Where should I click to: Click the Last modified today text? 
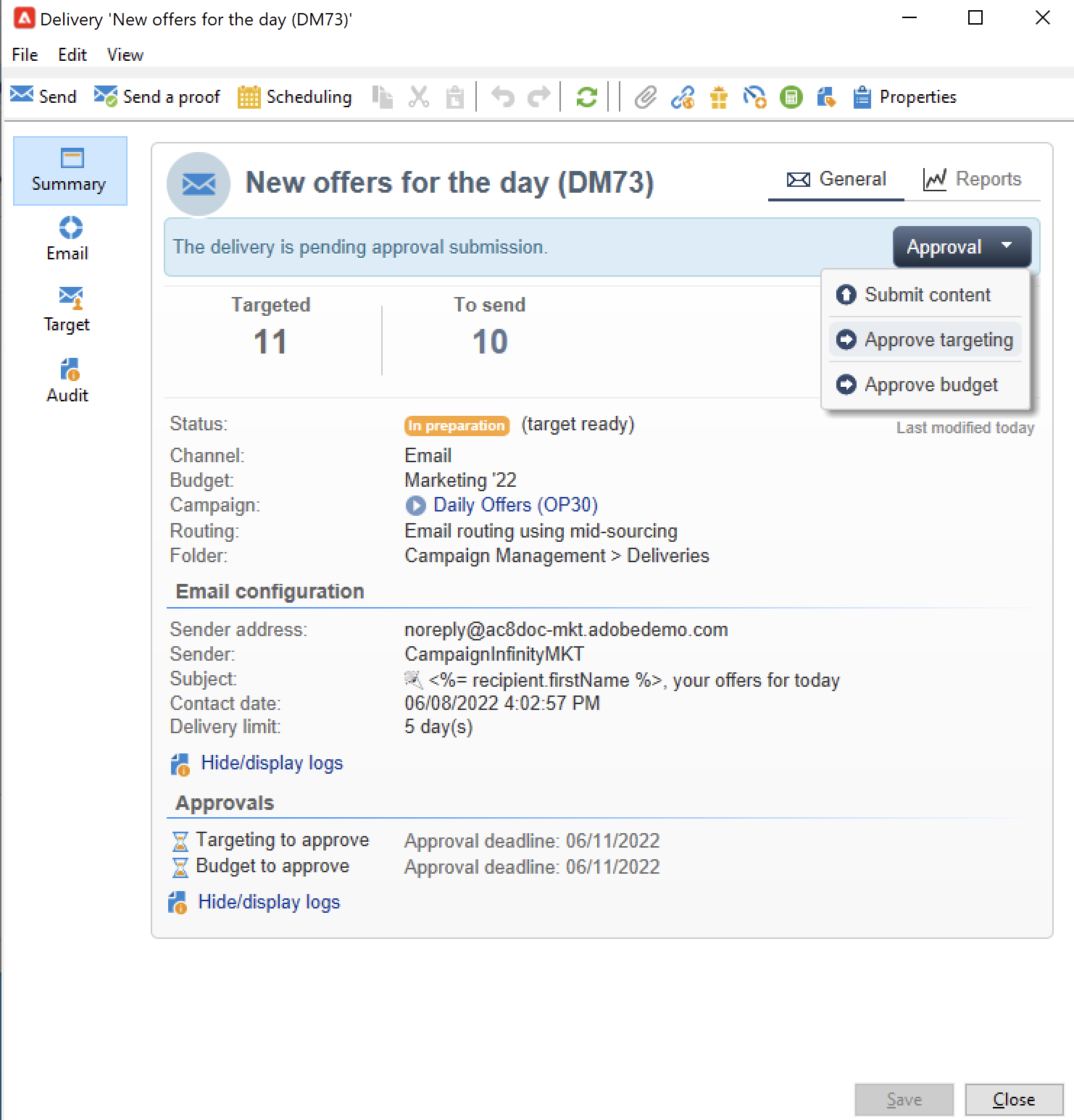pyautogui.click(x=965, y=428)
